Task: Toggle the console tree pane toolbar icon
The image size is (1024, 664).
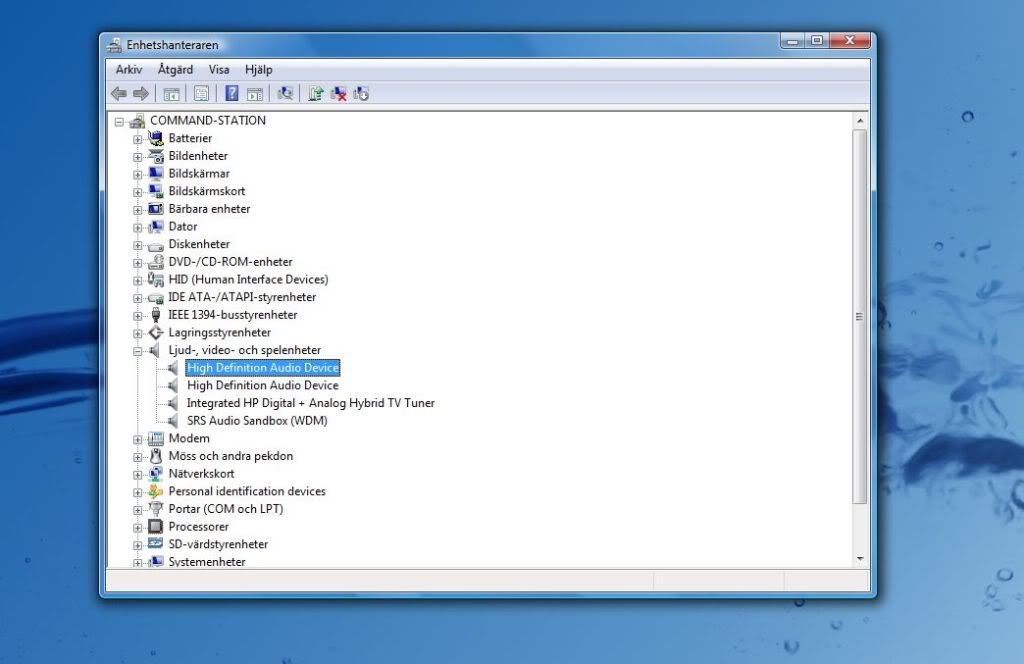Action: (x=172, y=94)
